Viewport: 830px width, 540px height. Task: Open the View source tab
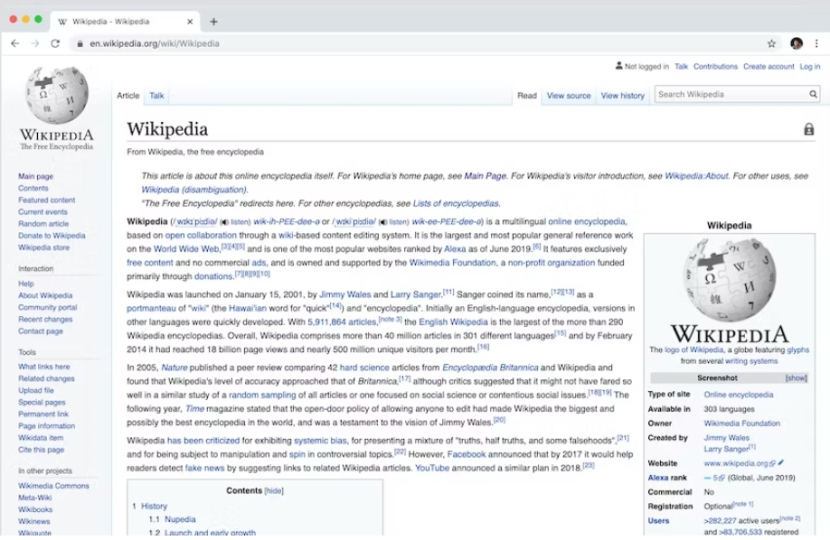[569, 96]
